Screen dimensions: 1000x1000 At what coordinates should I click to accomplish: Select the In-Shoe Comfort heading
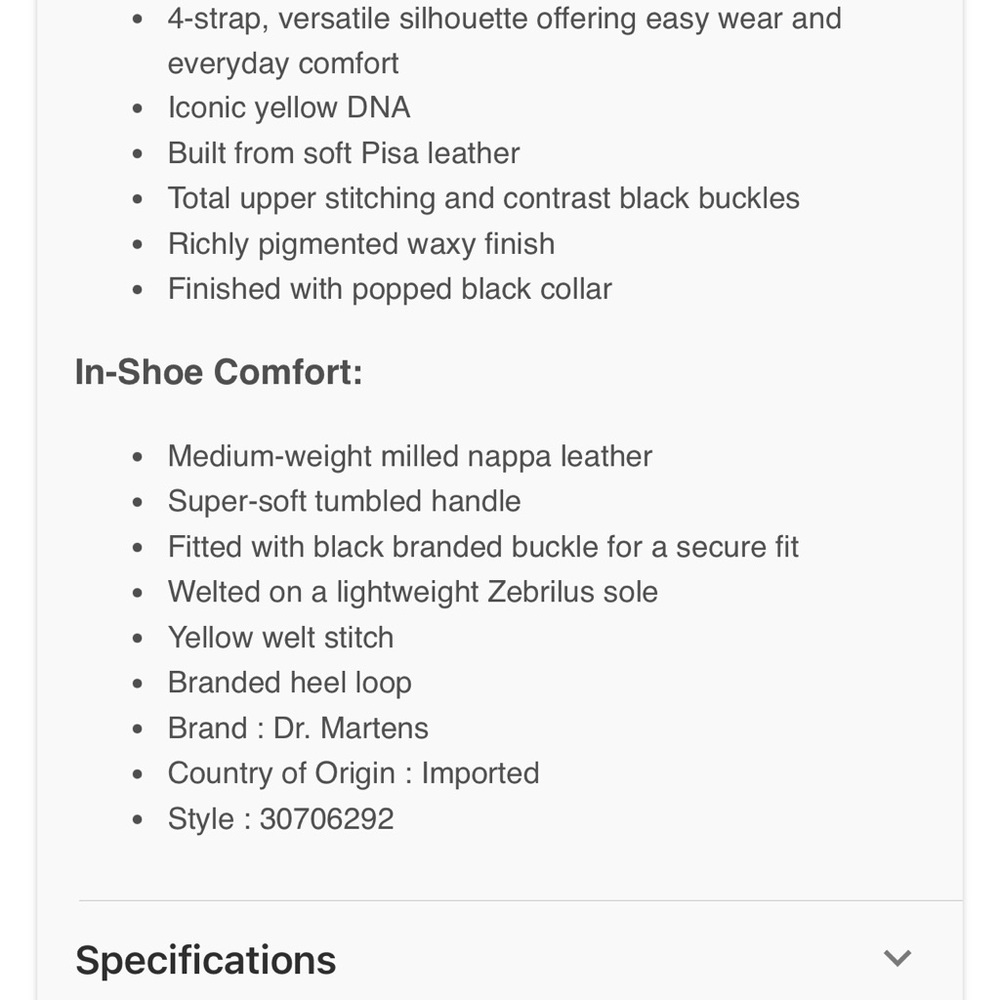219,372
